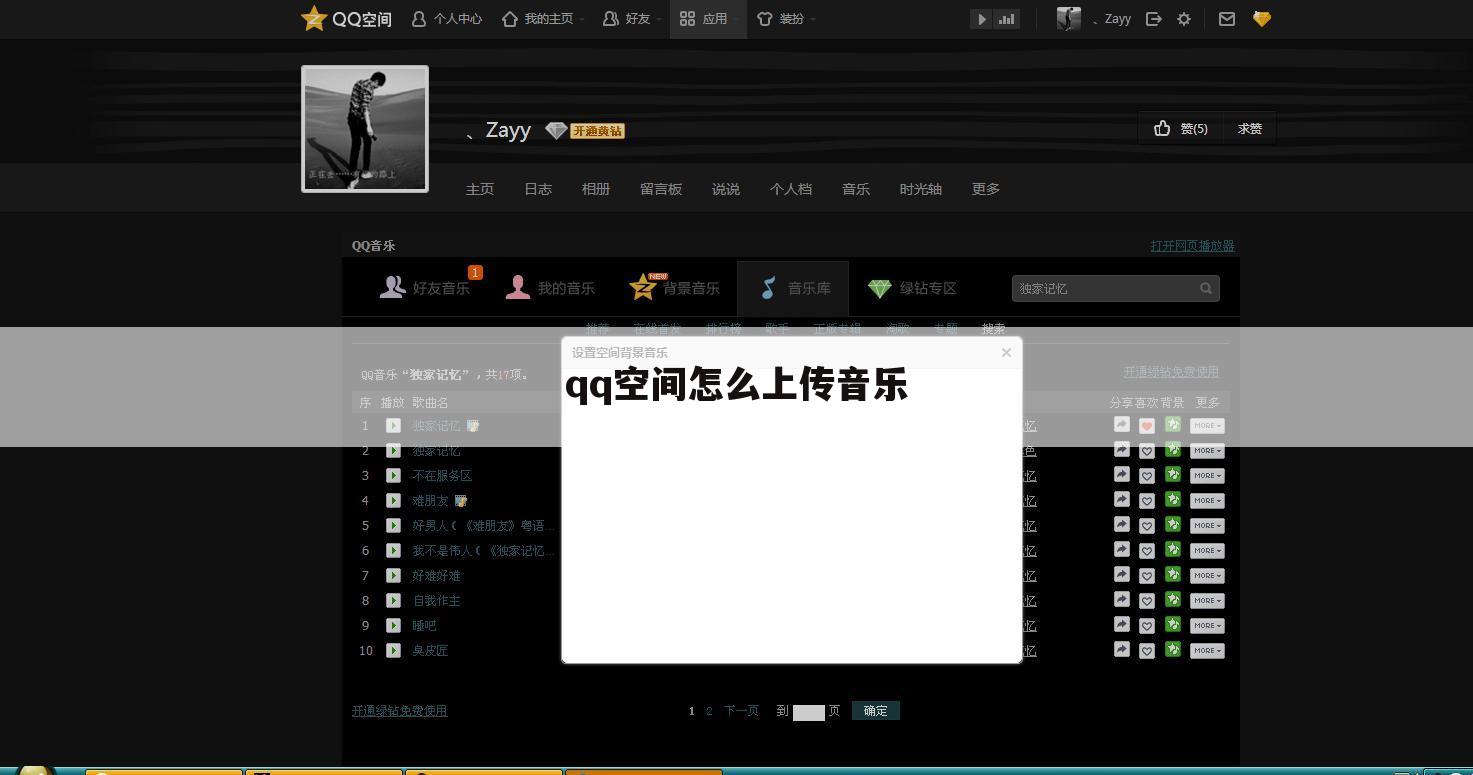This screenshot has height=775, width=1473.
Task: Go to the 留言板 tab
Action: pyautogui.click(x=661, y=189)
